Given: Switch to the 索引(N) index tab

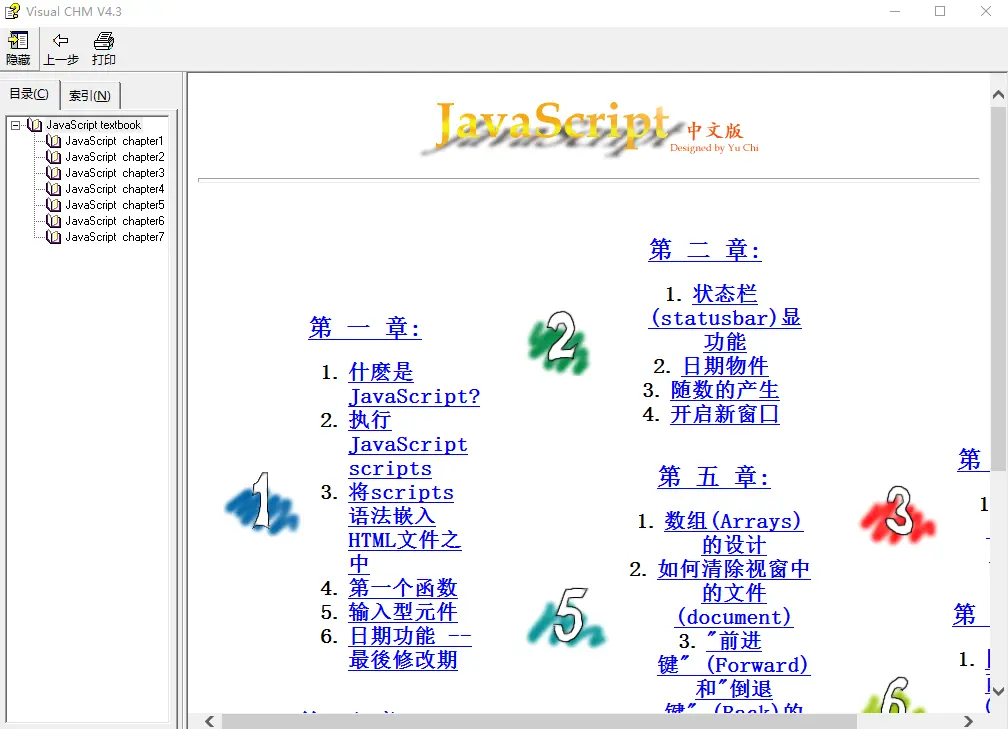Looking at the screenshot, I should [x=90, y=96].
